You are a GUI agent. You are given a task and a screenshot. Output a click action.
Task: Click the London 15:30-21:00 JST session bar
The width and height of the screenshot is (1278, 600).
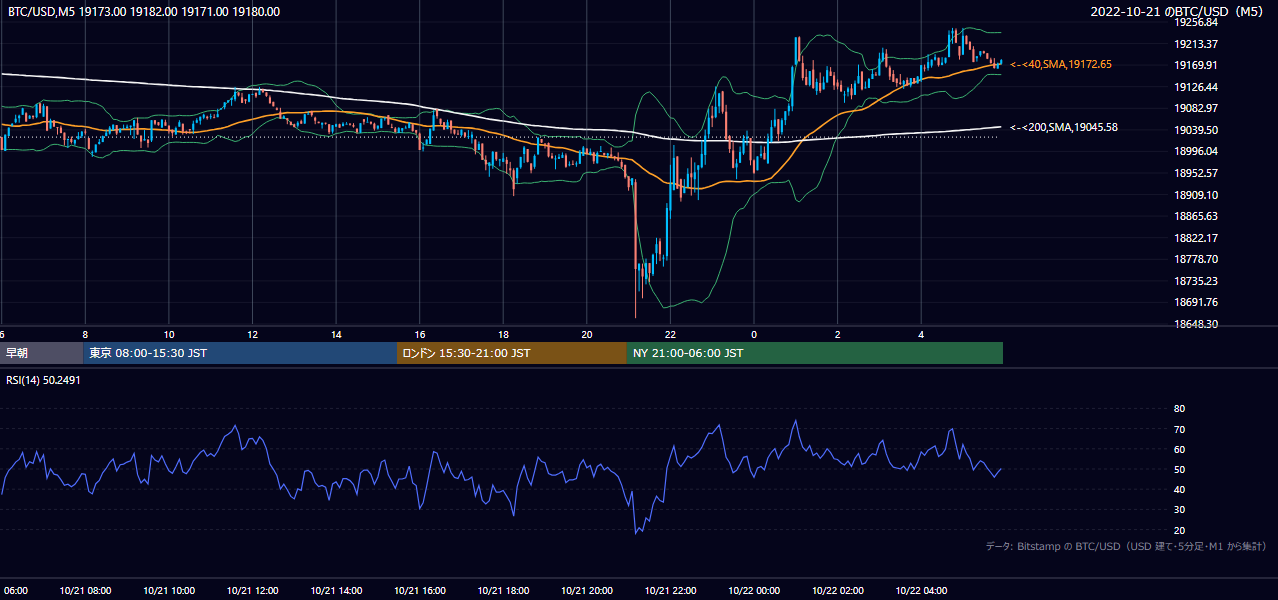(512, 353)
